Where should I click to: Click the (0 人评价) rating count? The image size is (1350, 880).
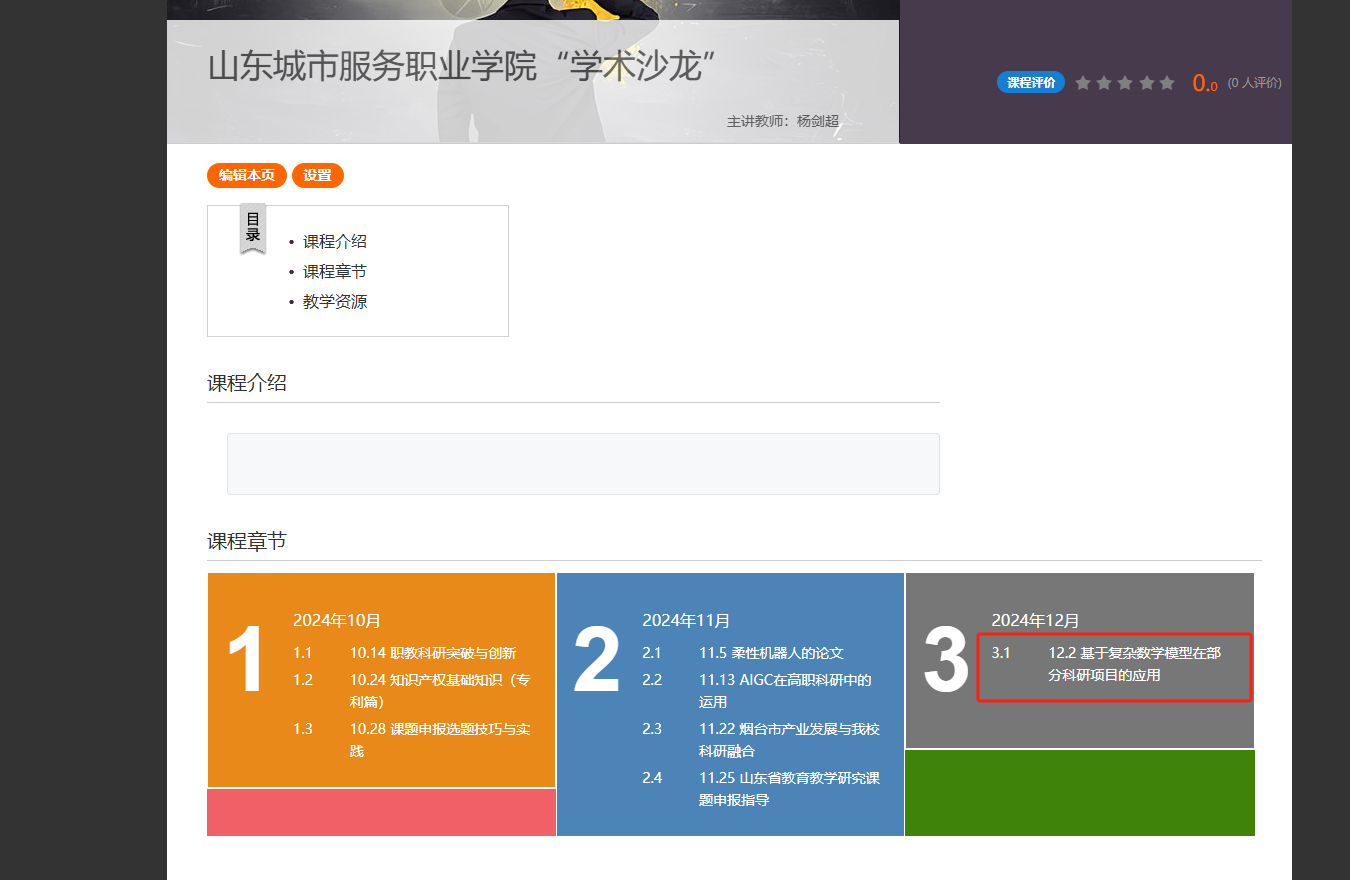[1254, 83]
